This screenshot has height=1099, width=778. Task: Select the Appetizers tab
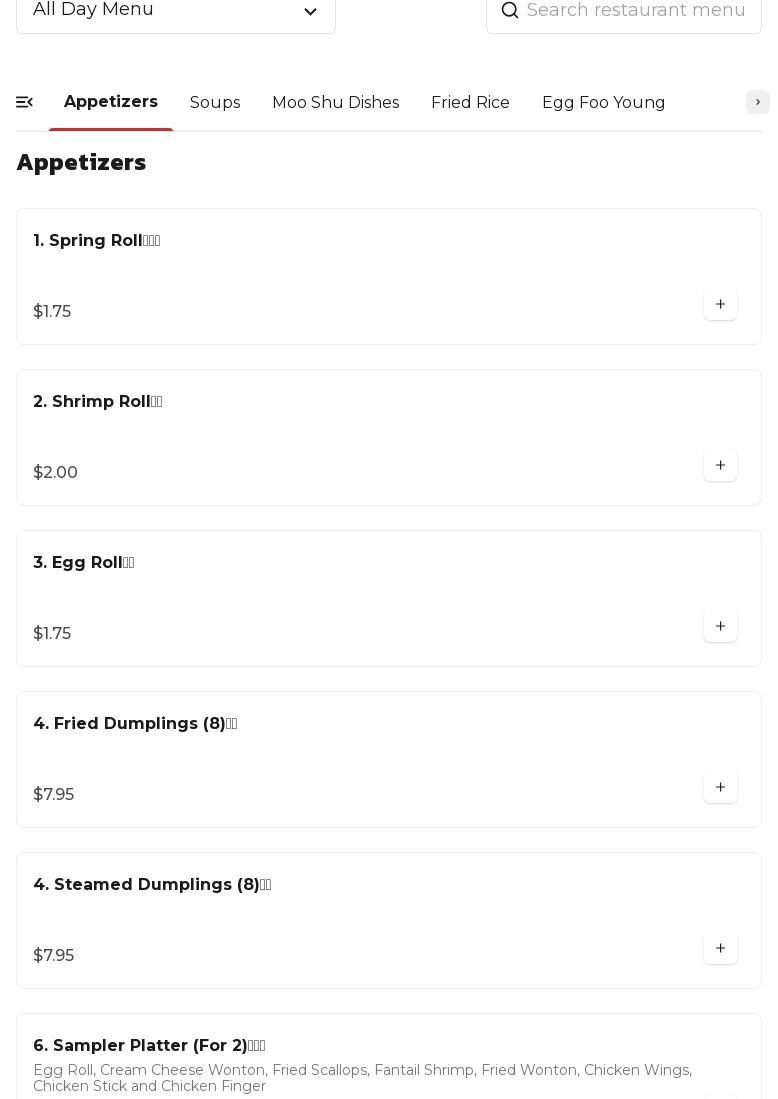point(111,102)
